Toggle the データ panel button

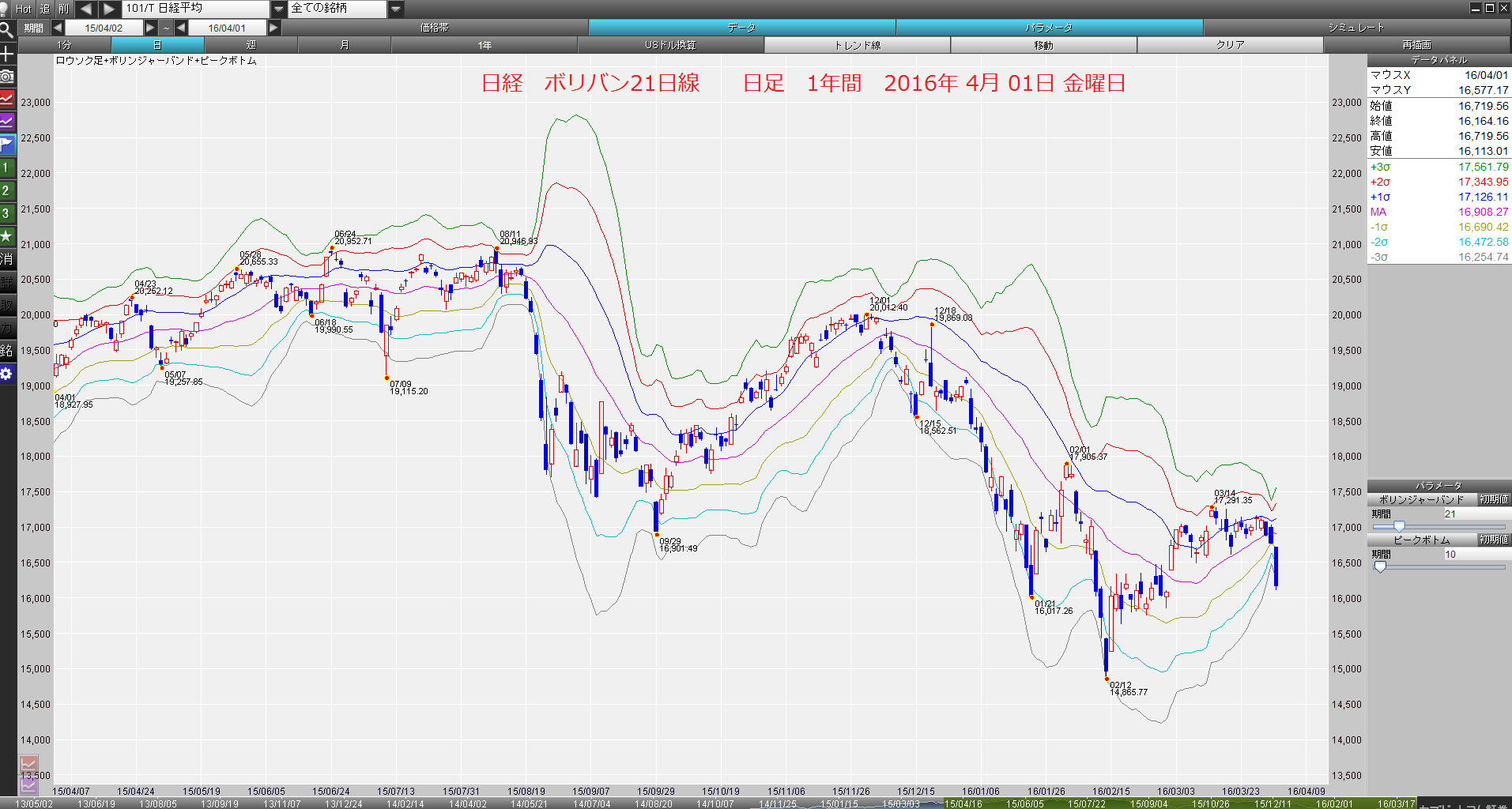click(x=741, y=28)
